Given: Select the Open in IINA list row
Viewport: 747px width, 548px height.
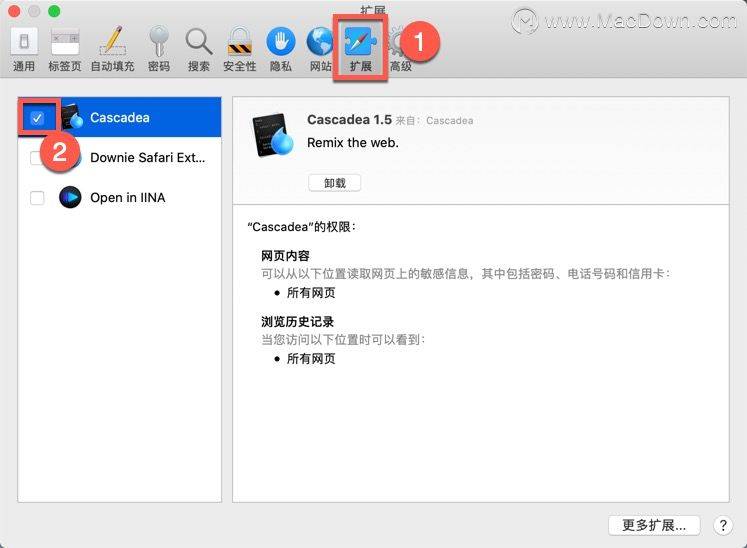Looking at the screenshot, I should point(127,198).
